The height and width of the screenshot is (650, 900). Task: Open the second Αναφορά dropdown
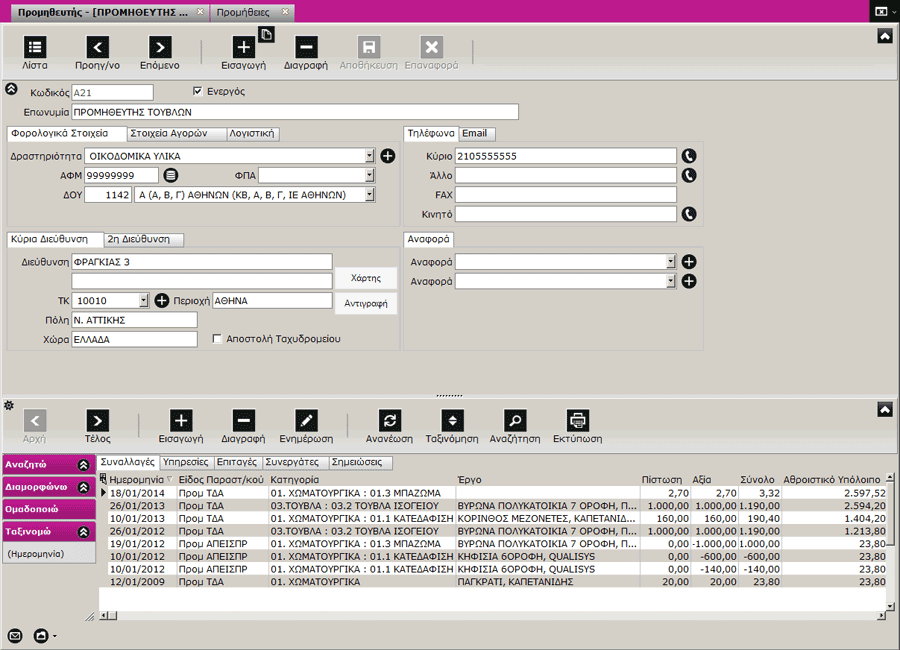(x=670, y=281)
